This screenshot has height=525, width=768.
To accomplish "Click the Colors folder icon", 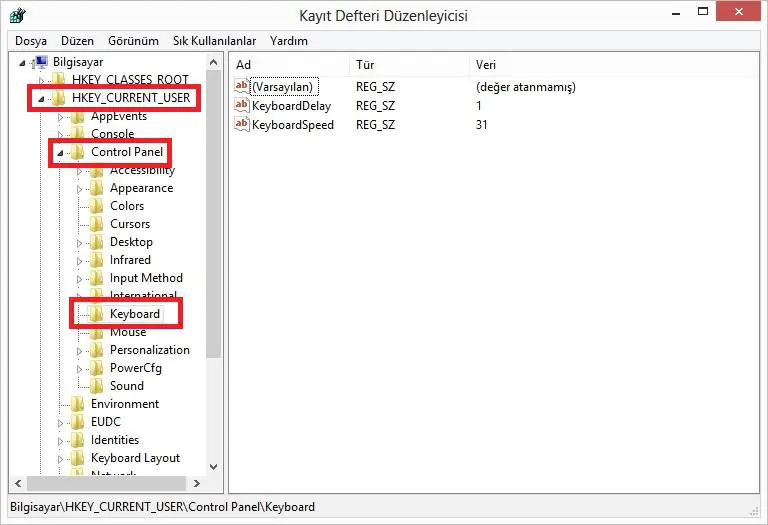I will pos(96,206).
